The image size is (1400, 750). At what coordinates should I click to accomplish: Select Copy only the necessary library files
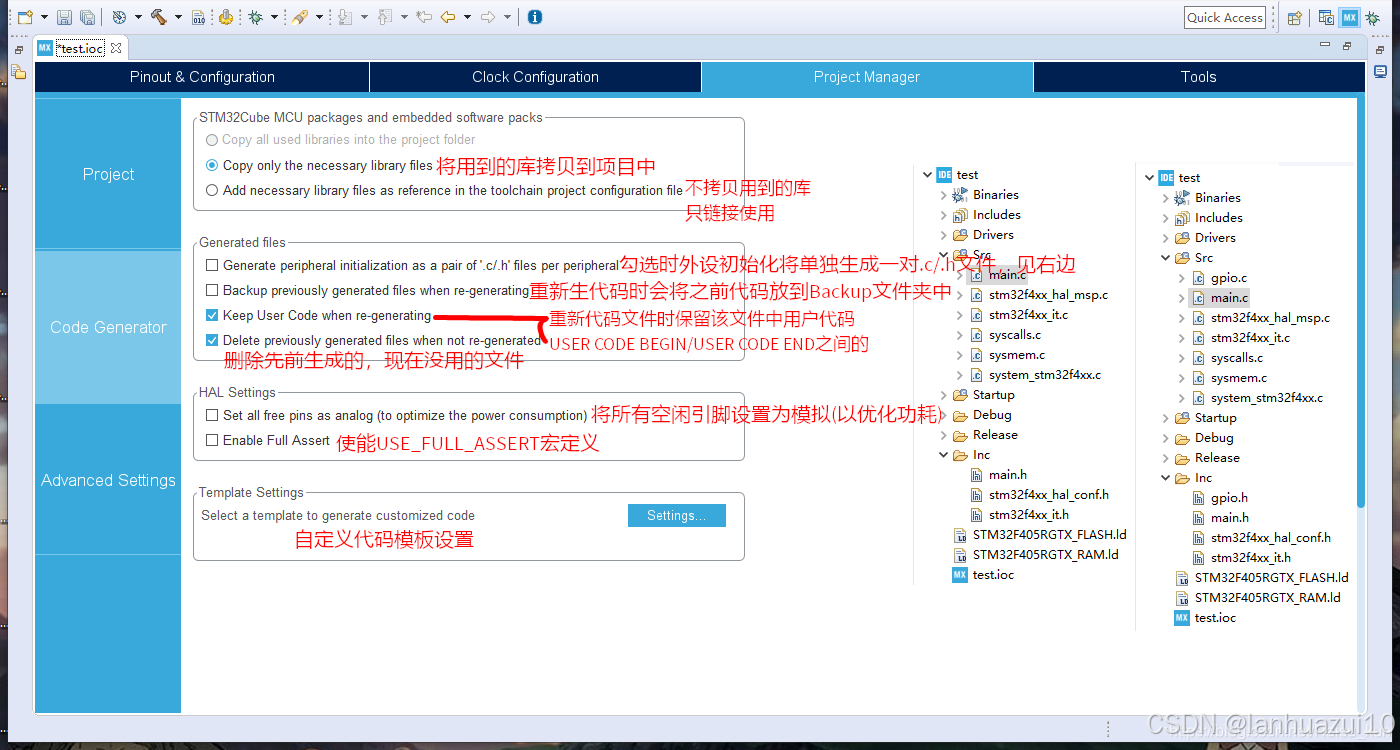click(x=212, y=165)
